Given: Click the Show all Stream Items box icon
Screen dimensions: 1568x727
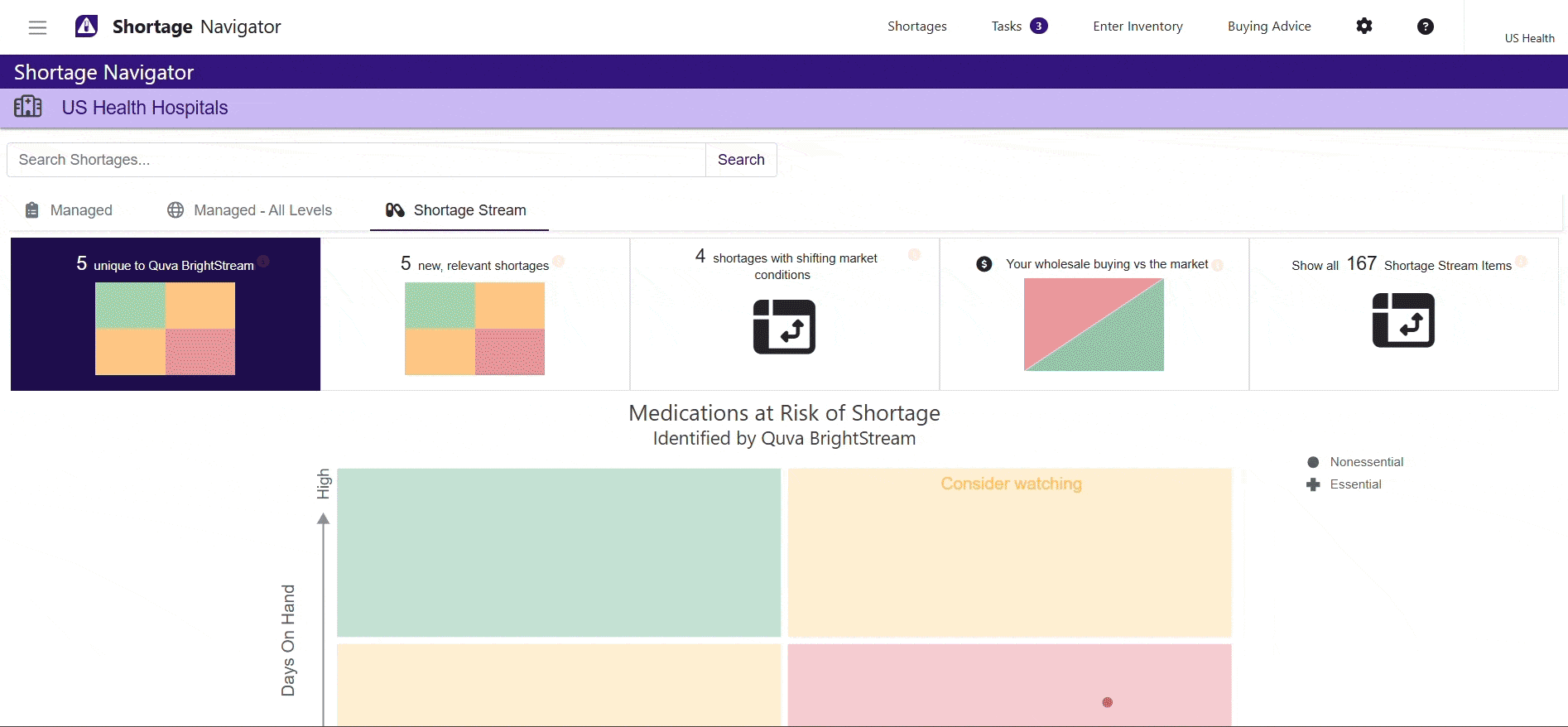Looking at the screenshot, I should point(1403,320).
